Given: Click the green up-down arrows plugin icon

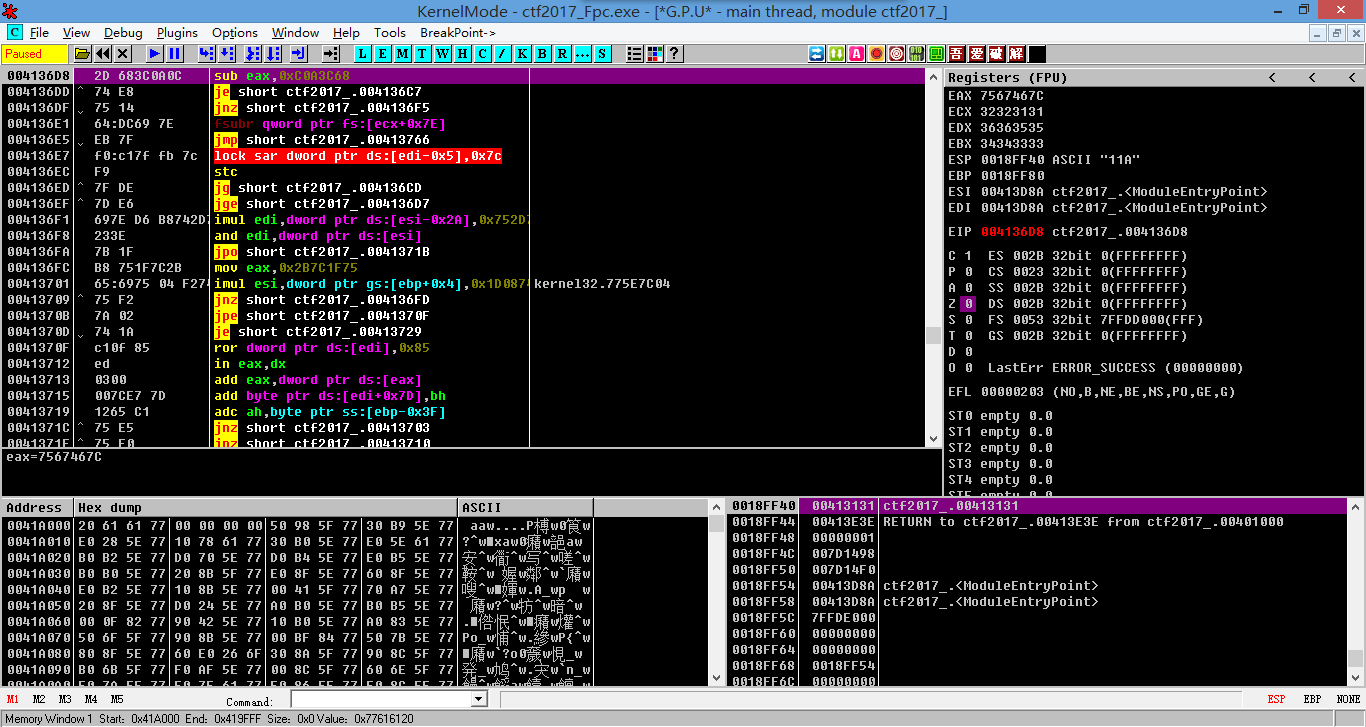Looking at the screenshot, I should pos(836,53).
